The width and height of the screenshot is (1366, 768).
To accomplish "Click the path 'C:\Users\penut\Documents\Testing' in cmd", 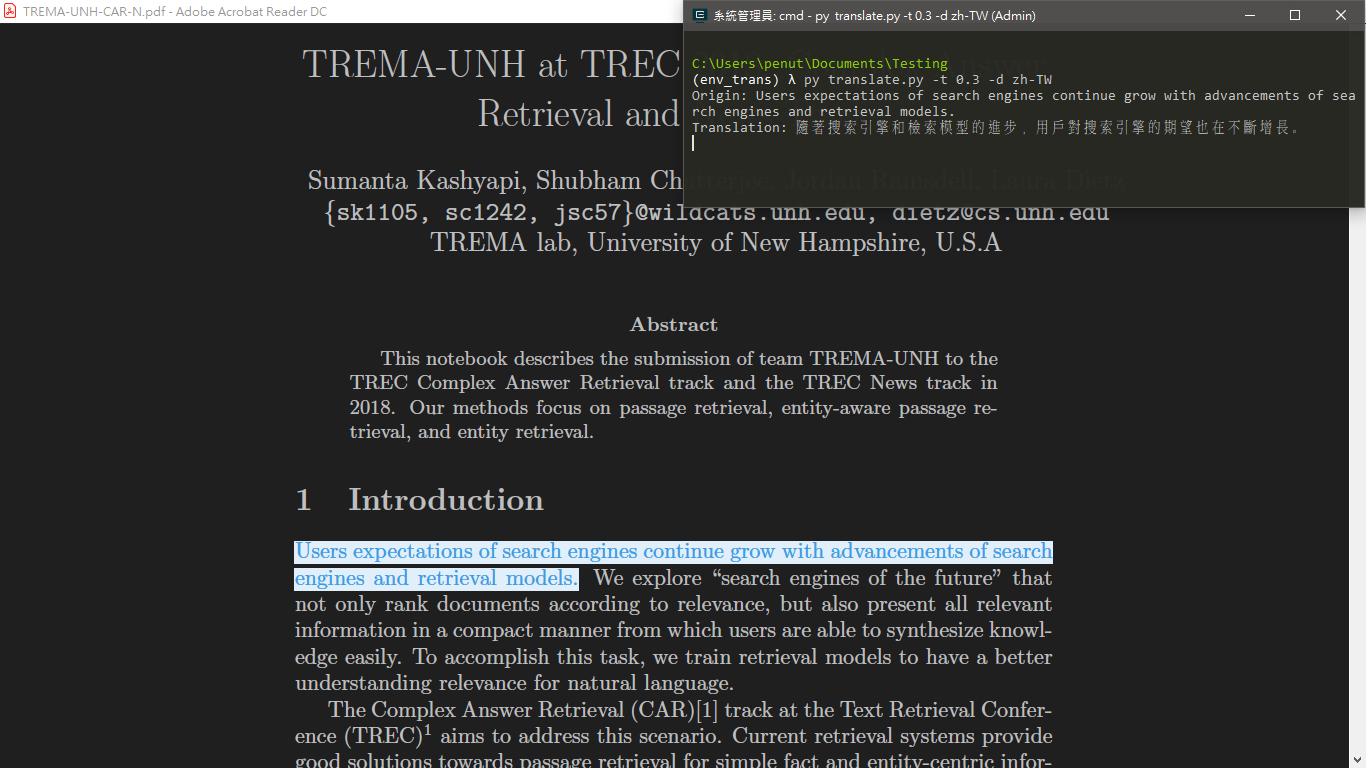I will click(x=820, y=64).
